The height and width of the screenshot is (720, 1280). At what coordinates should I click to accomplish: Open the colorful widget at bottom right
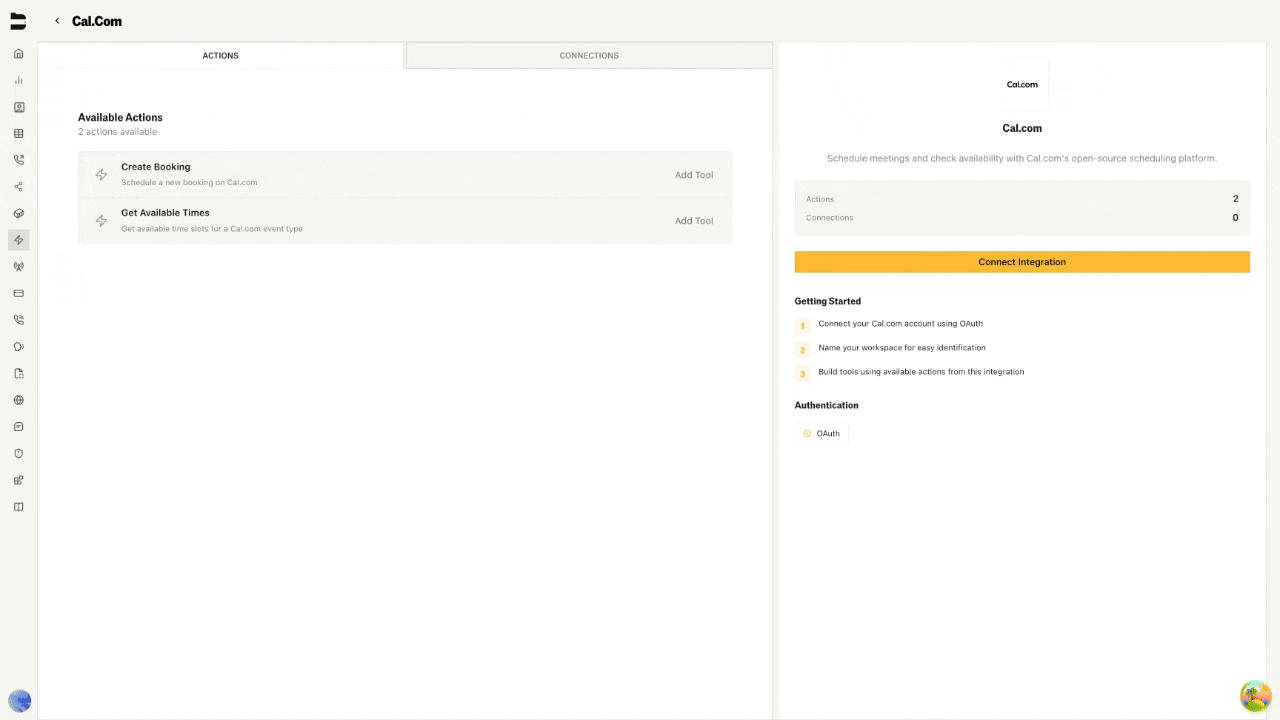tap(1255, 696)
